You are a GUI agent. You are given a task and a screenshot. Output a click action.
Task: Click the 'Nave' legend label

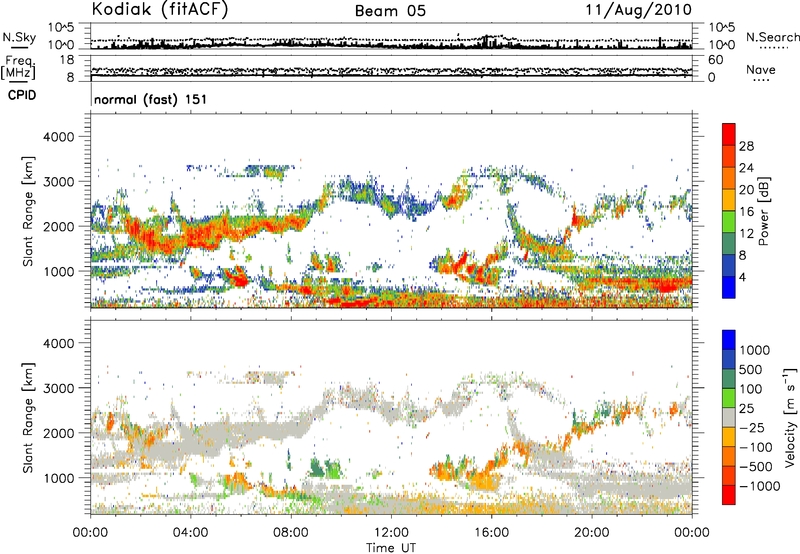[761, 69]
